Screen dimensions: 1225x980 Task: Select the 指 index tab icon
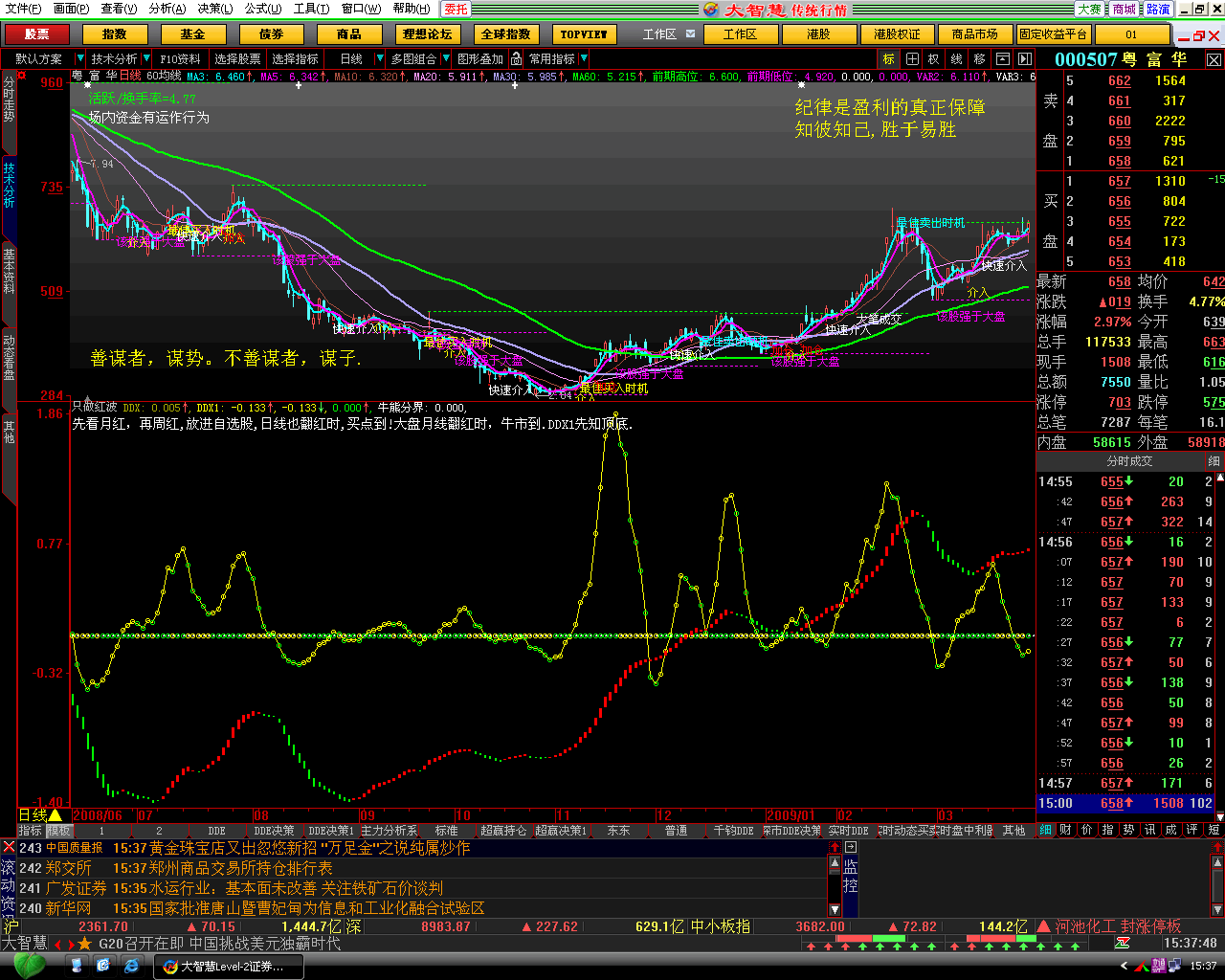point(1107,830)
